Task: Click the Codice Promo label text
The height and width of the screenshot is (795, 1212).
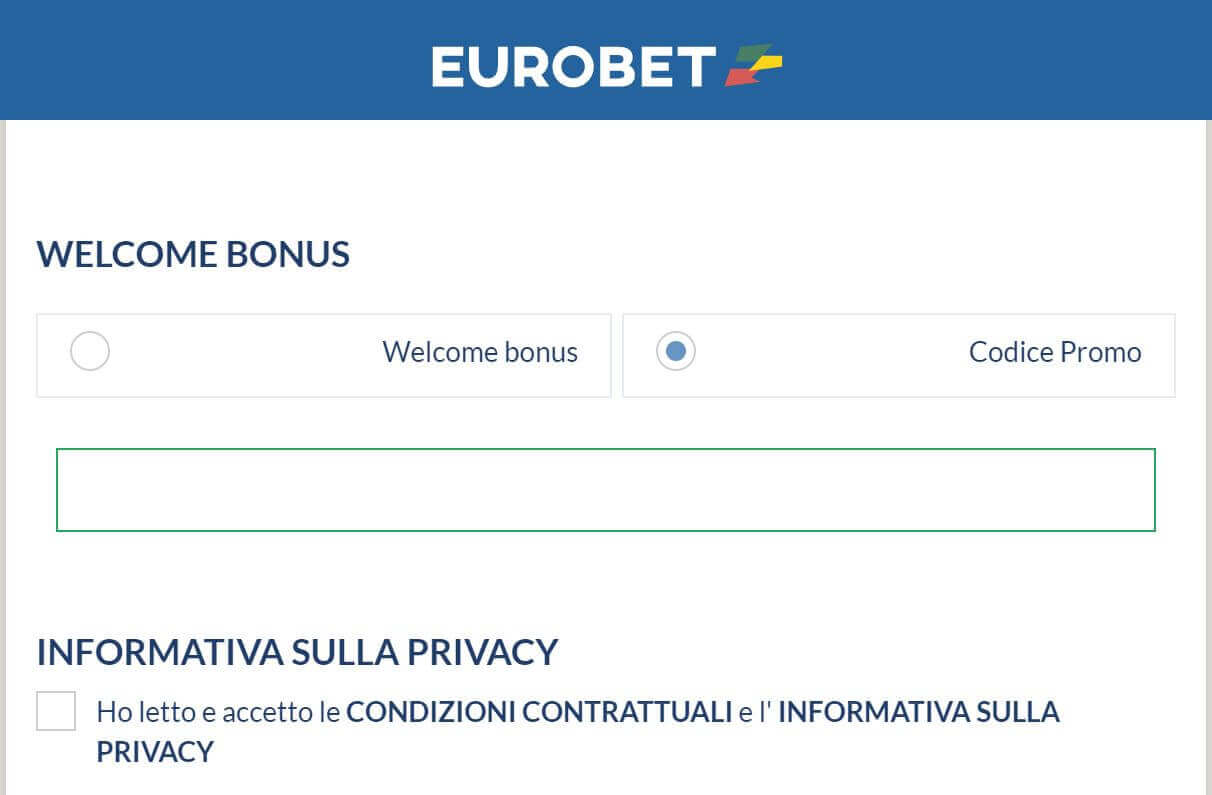Action: click(1054, 352)
